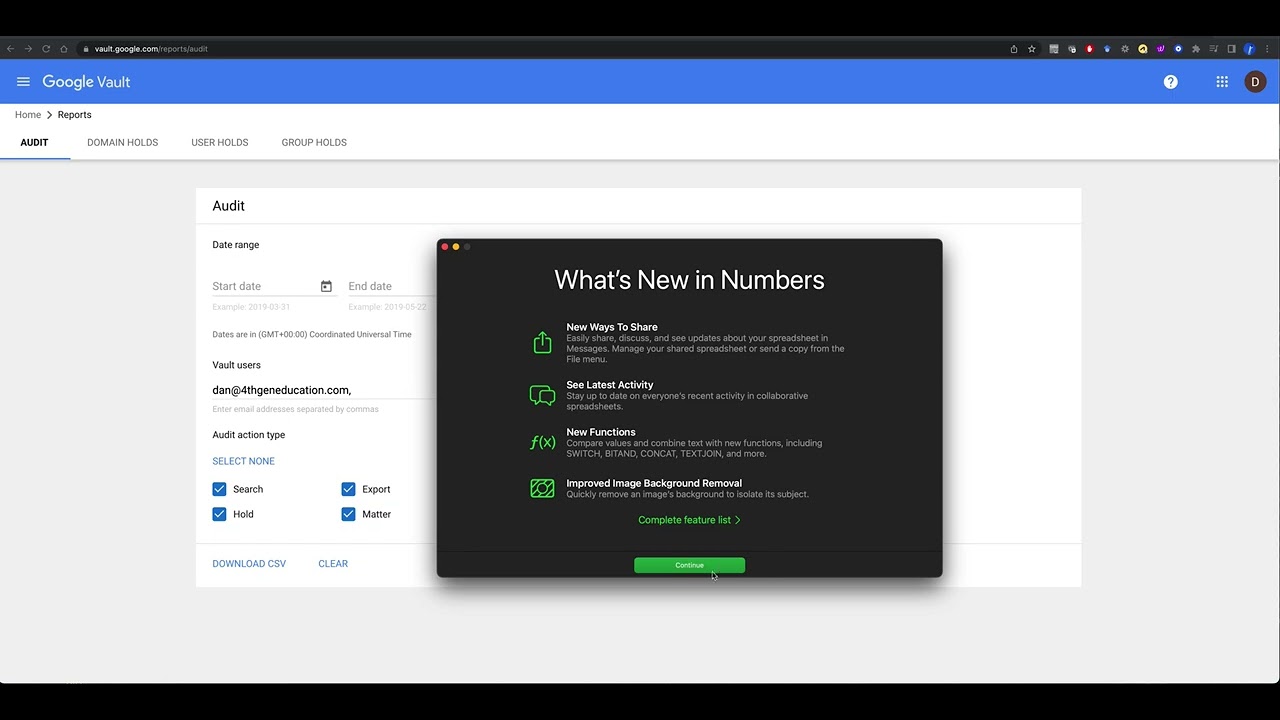Open the red hand blocker extension

click(x=1089, y=49)
